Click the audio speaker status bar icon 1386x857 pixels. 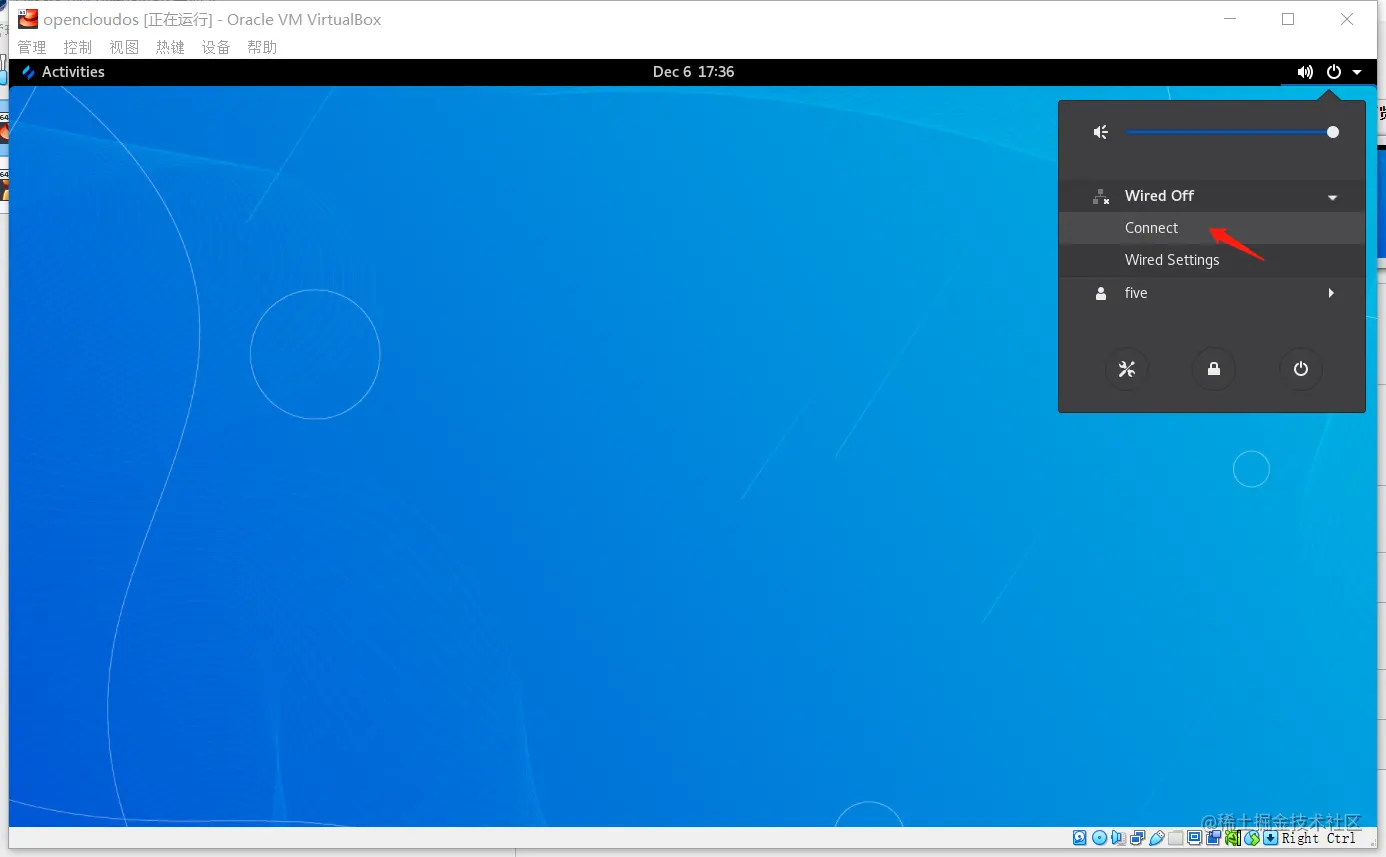tap(1119, 838)
